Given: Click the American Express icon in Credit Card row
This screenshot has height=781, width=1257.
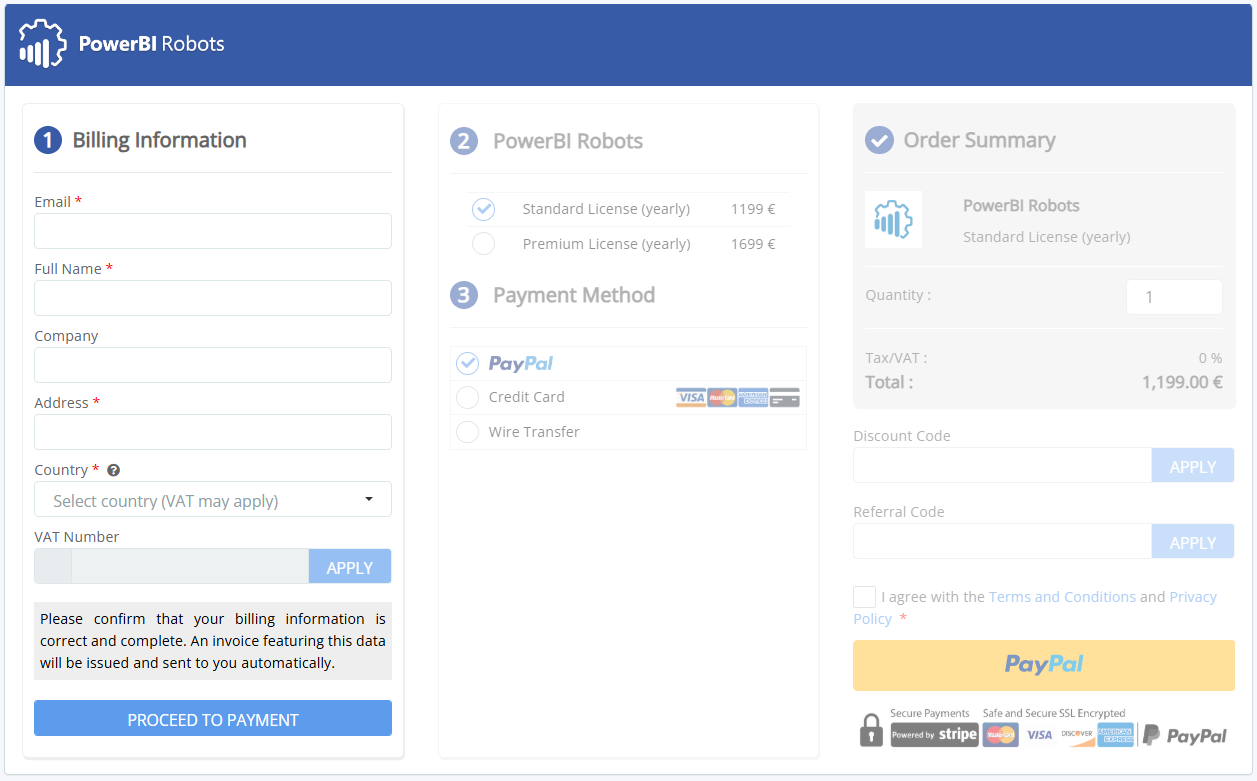Looking at the screenshot, I should point(753,398).
